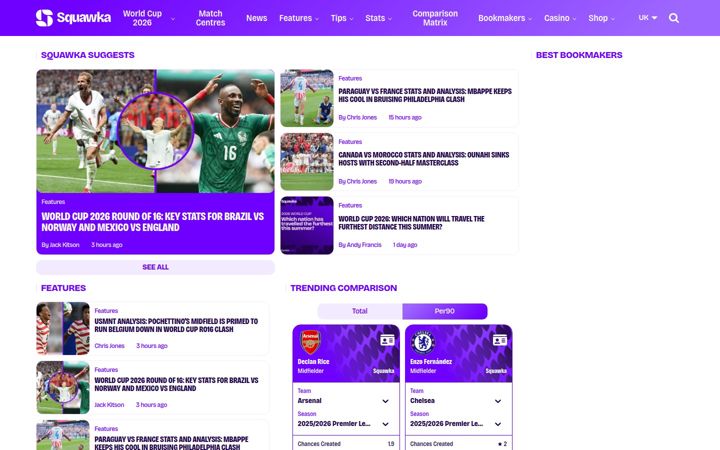Image resolution: width=720 pixels, height=450 pixels.
Task: Click player profile card icon on Declan Rice card
Action: 387,340
